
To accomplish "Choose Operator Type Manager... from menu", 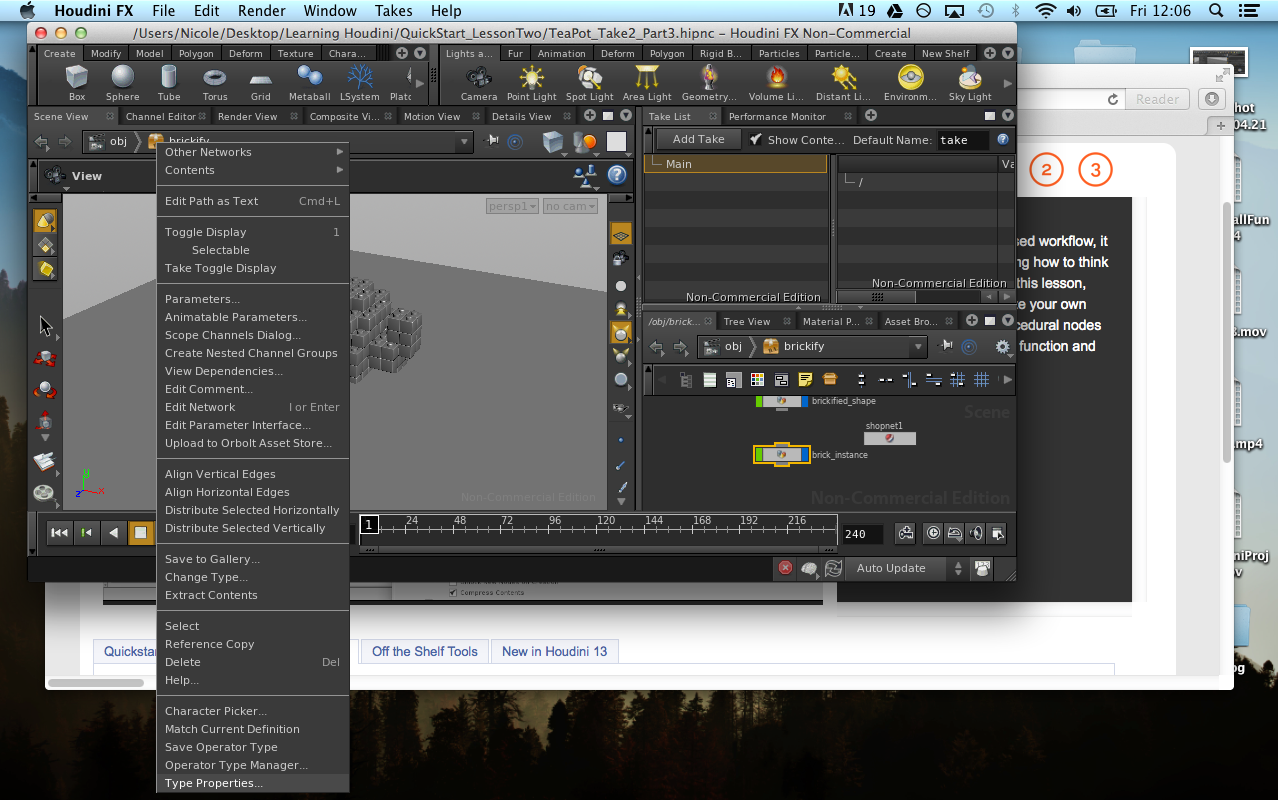I will (x=253, y=765).
